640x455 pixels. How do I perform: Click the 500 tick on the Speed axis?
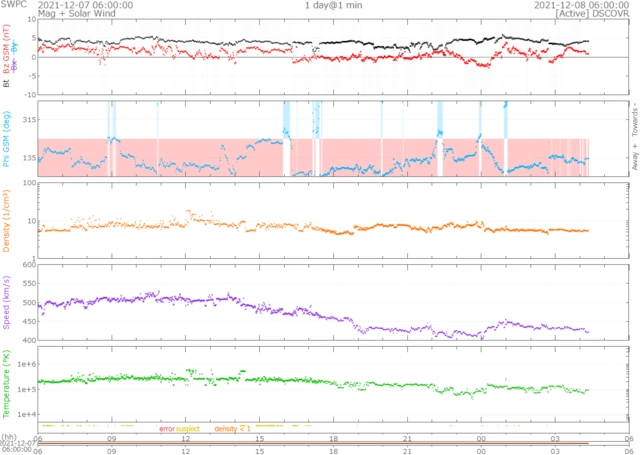click(29, 302)
